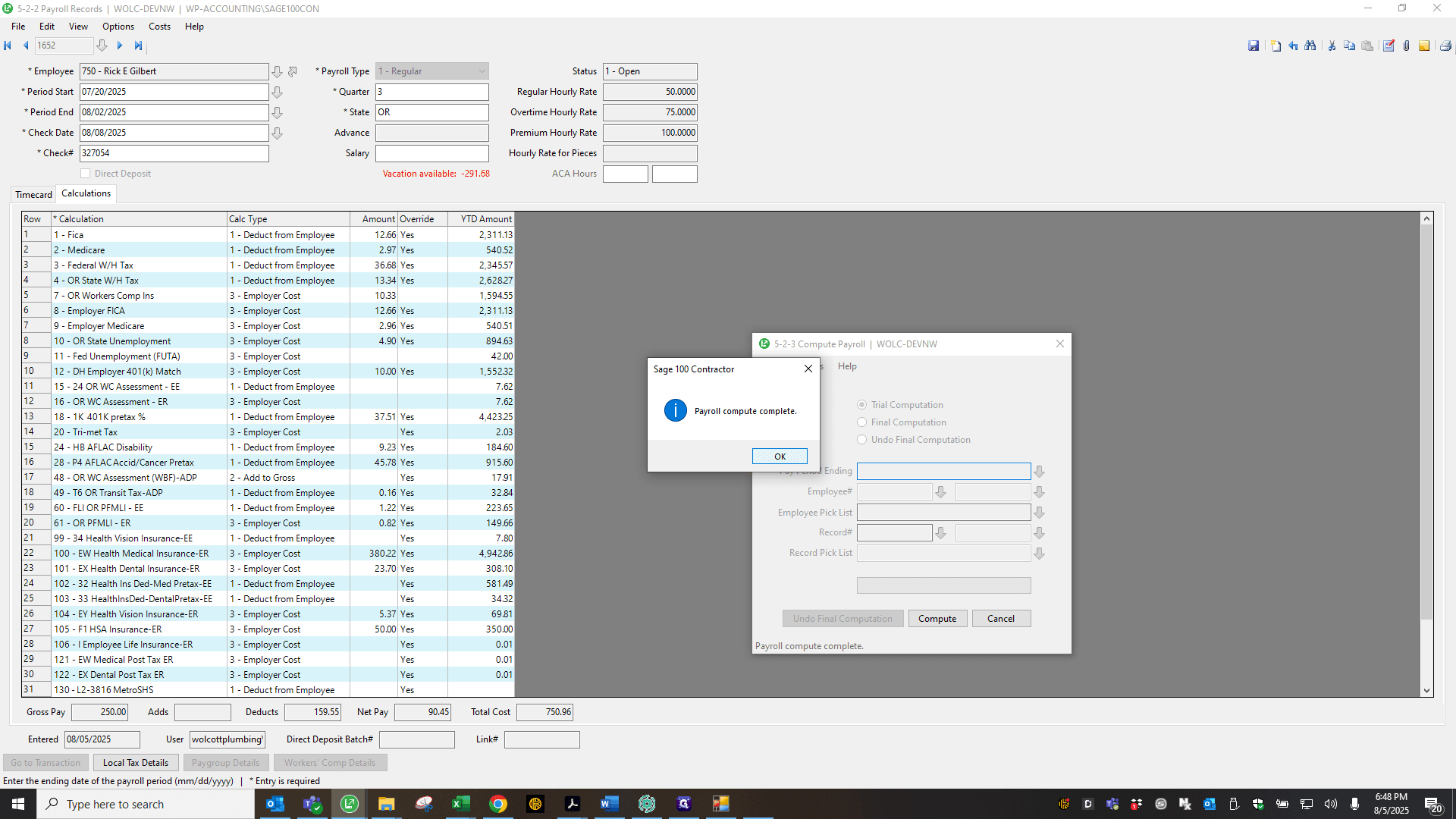Click OK in the message dialog
The image size is (1456, 819).
click(x=780, y=457)
